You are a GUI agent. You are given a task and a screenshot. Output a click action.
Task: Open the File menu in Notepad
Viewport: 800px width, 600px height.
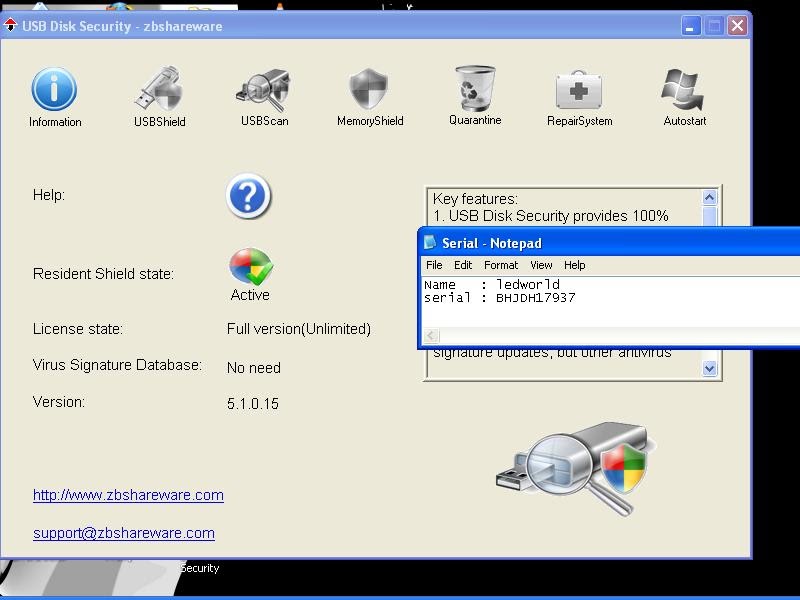[x=434, y=265]
